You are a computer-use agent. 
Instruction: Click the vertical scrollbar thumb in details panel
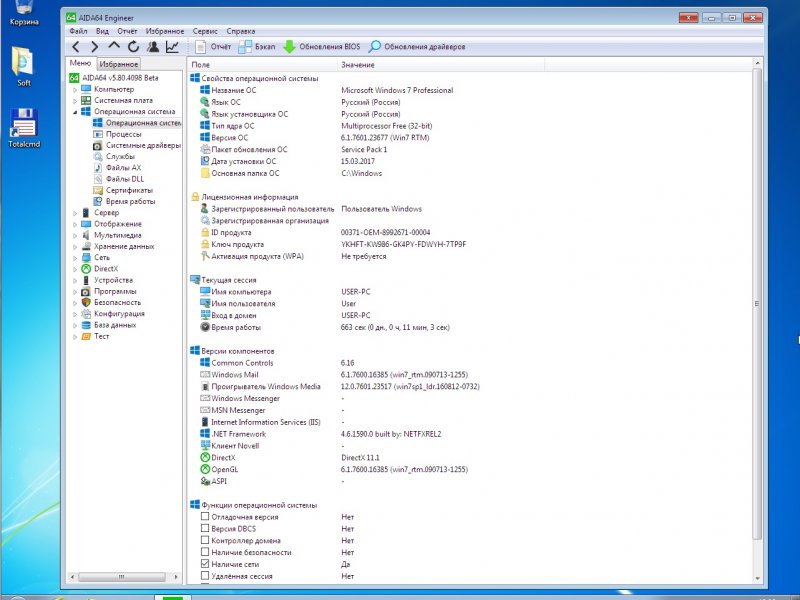point(757,304)
